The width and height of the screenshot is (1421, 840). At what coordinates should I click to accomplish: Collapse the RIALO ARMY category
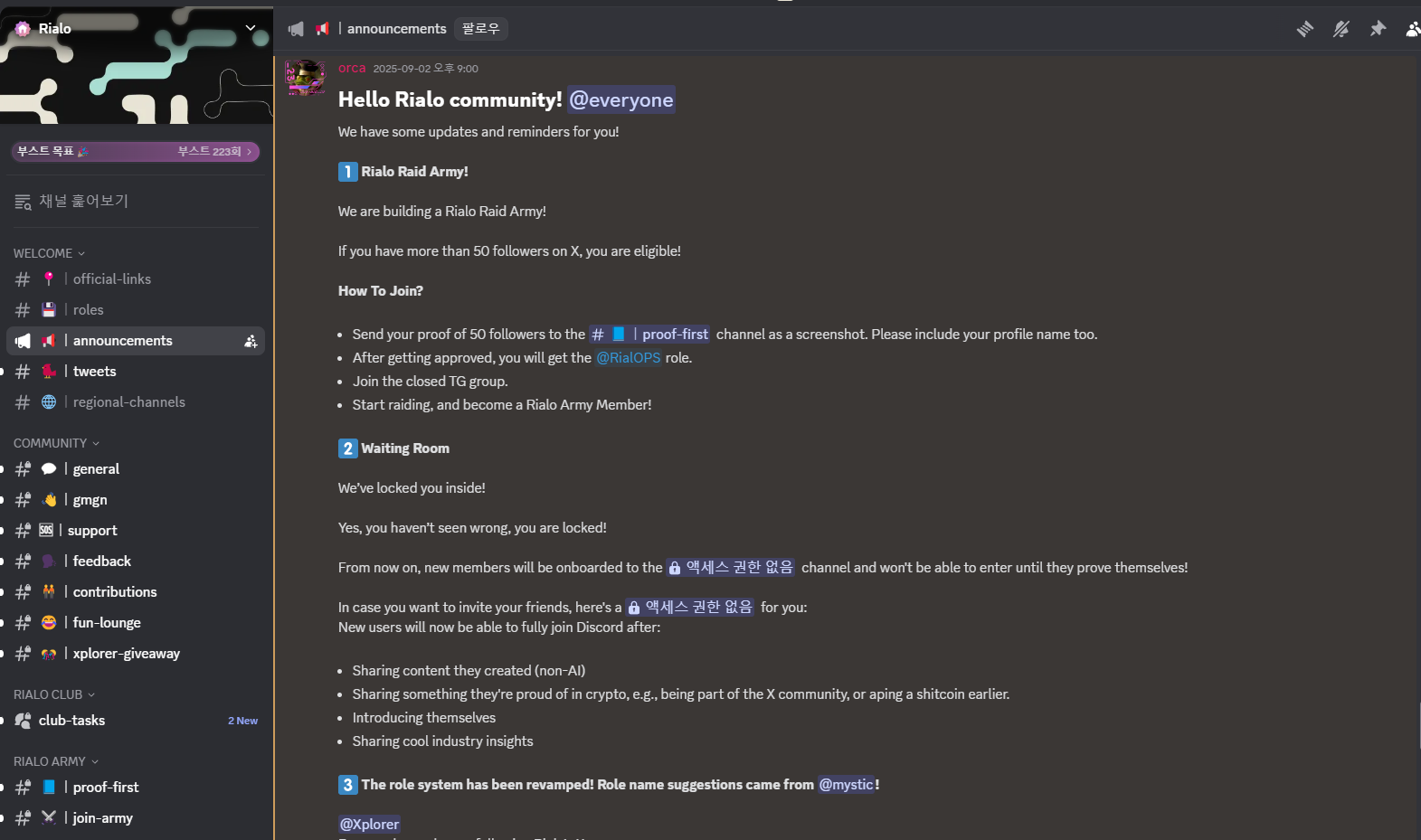point(56,761)
